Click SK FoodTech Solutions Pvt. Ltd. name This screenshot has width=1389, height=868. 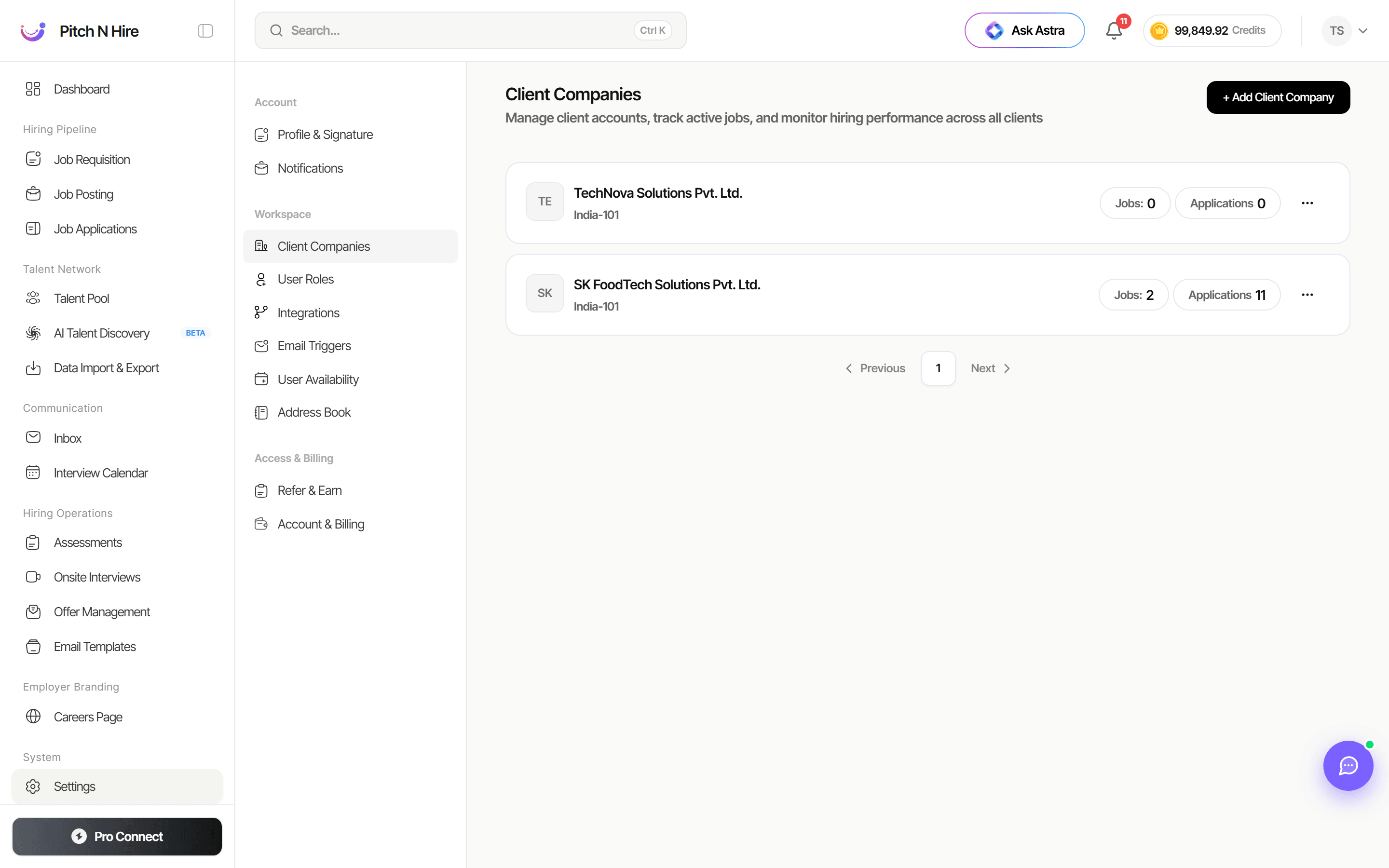[x=667, y=285]
